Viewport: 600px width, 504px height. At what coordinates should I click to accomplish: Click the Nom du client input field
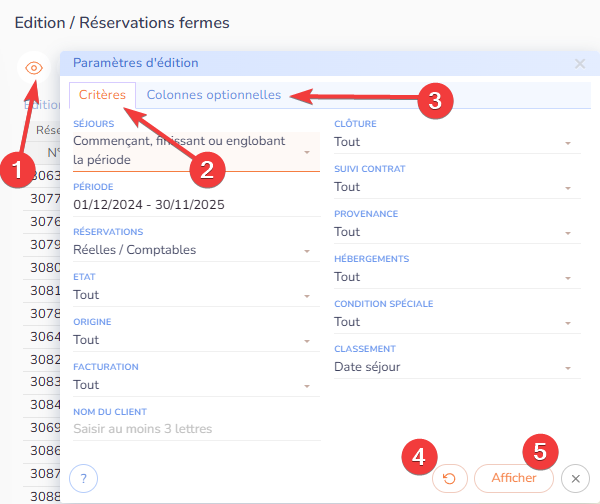point(195,429)
